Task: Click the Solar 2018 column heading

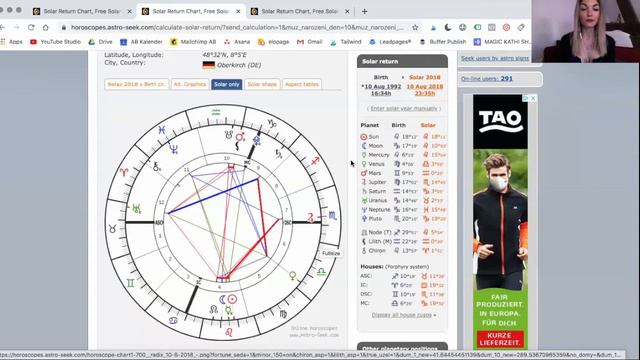Action: coord(424,77)
